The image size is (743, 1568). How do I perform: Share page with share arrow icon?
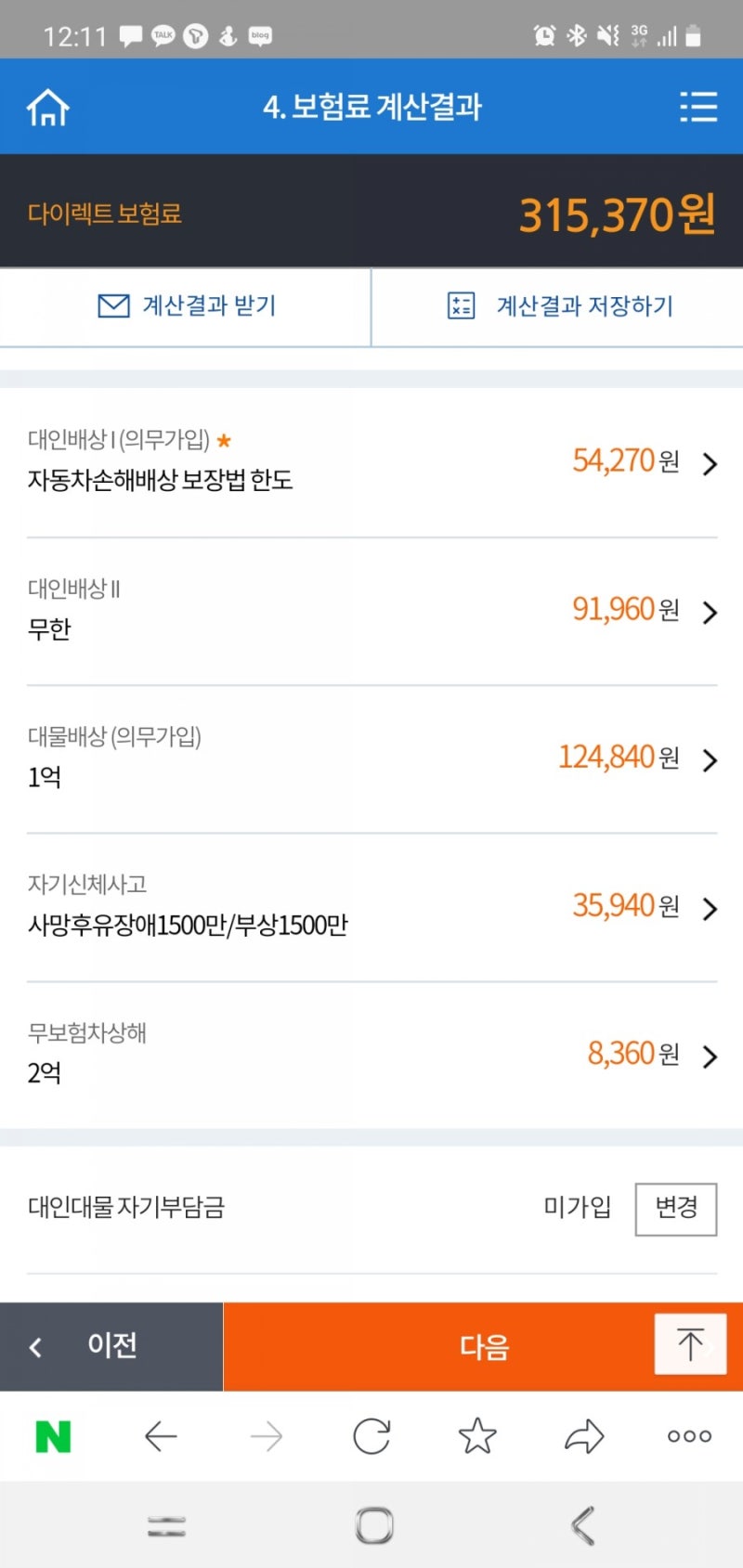tap(584, 1436)
